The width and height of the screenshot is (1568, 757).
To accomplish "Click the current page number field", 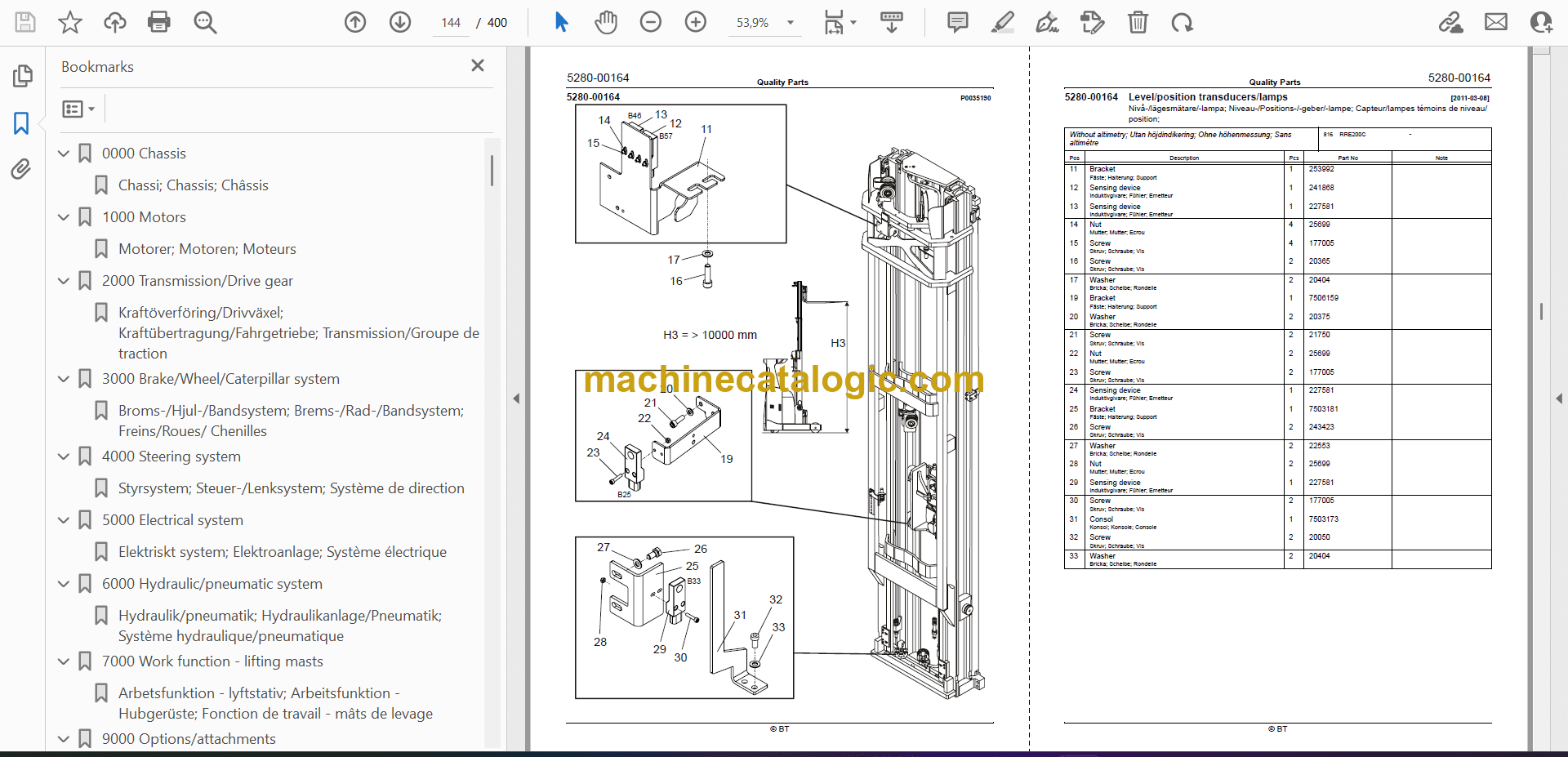I will point(451,23).
